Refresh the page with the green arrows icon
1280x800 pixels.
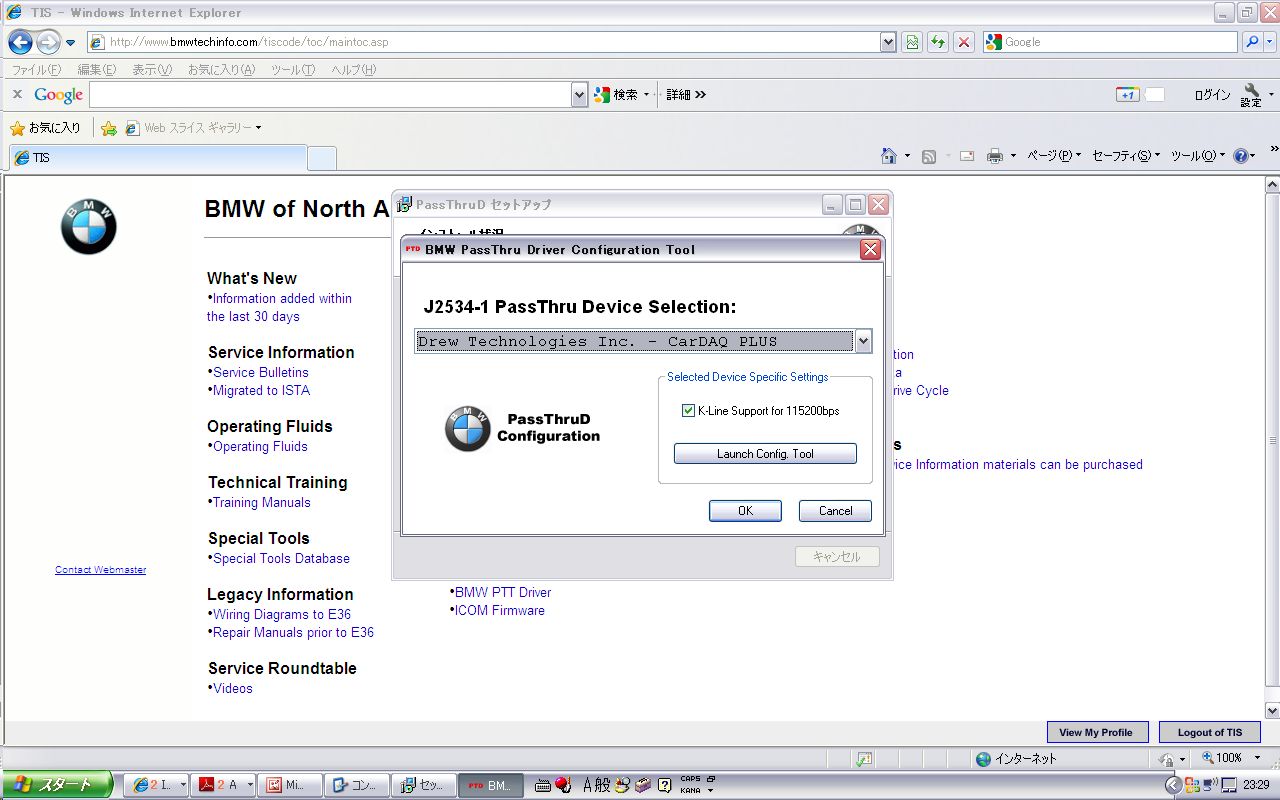tap(938, 42)
